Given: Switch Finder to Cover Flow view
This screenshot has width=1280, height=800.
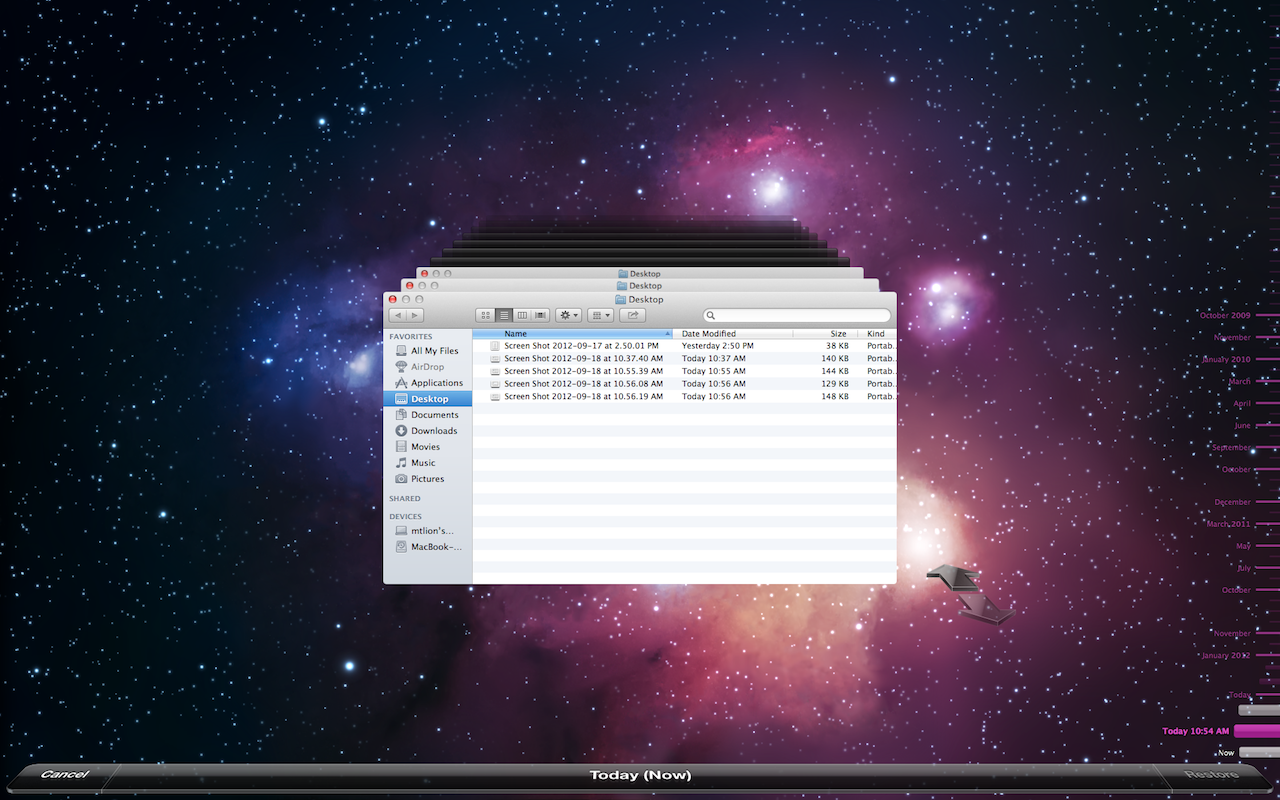Looking at the screenshot, I should point(540,315).
